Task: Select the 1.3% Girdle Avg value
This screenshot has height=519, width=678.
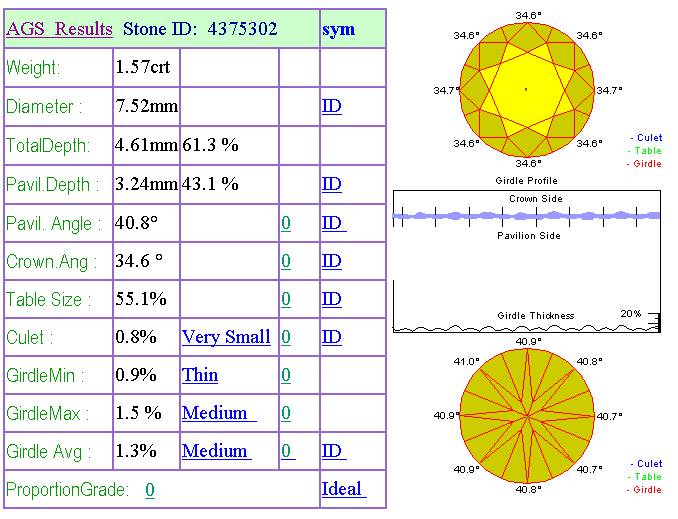Action: (x=136, y=451)
